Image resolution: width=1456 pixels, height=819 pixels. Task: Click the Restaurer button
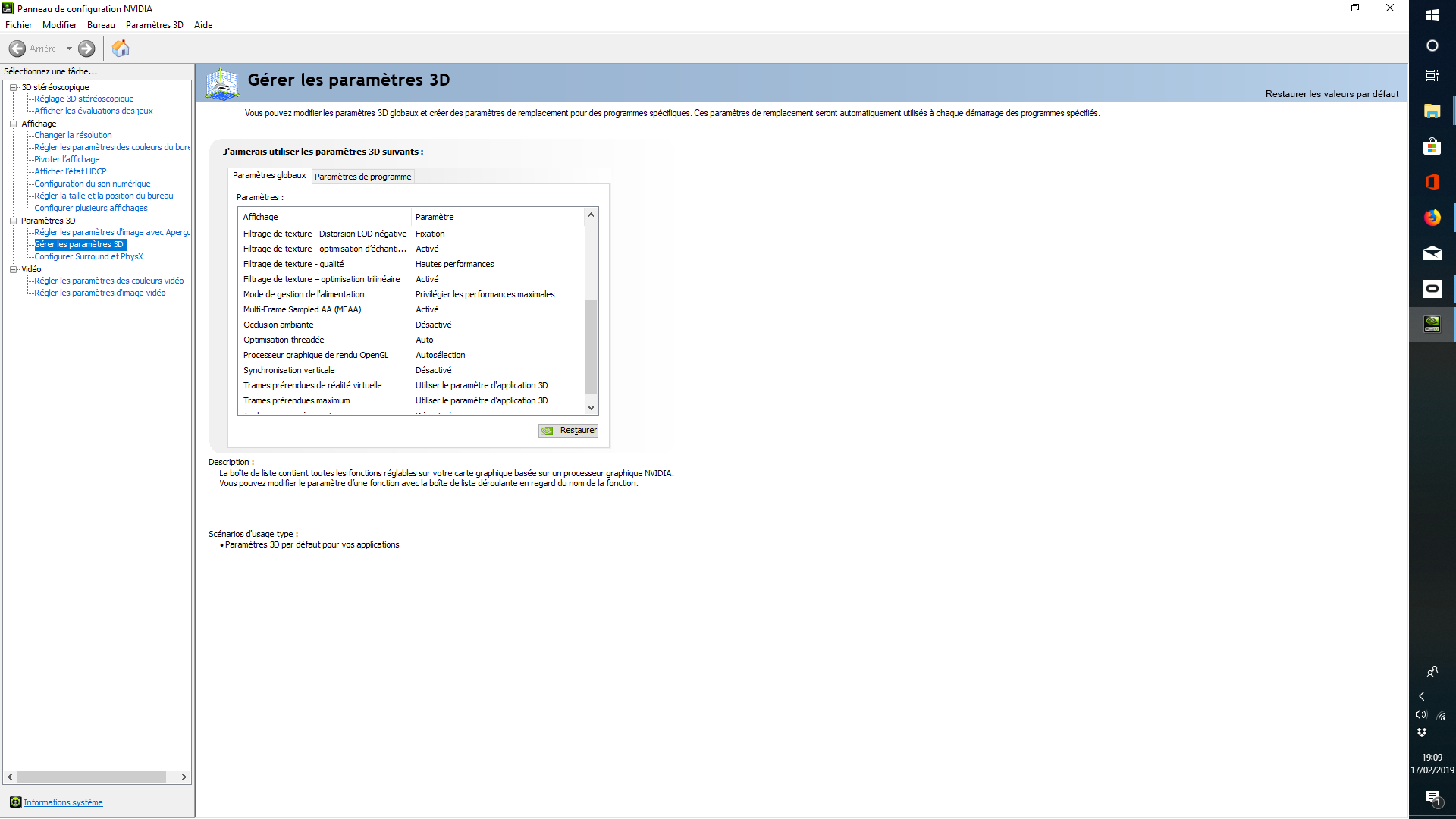tap(568, 431)
